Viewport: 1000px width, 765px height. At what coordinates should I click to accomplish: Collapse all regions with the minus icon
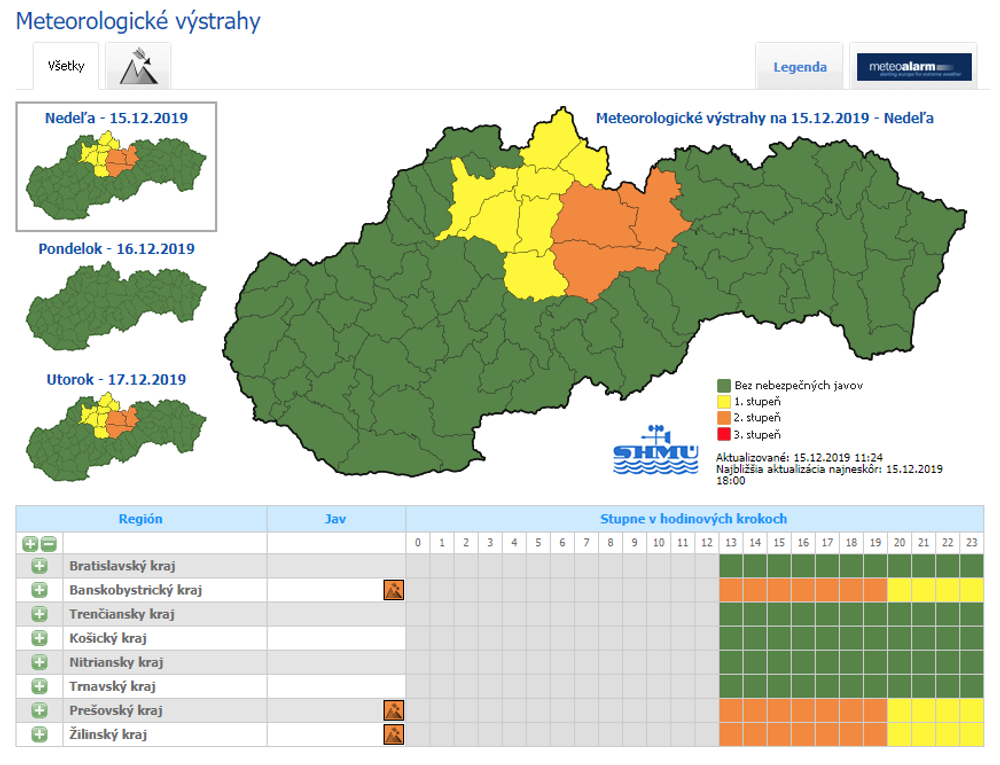click(x=48, y=544)
